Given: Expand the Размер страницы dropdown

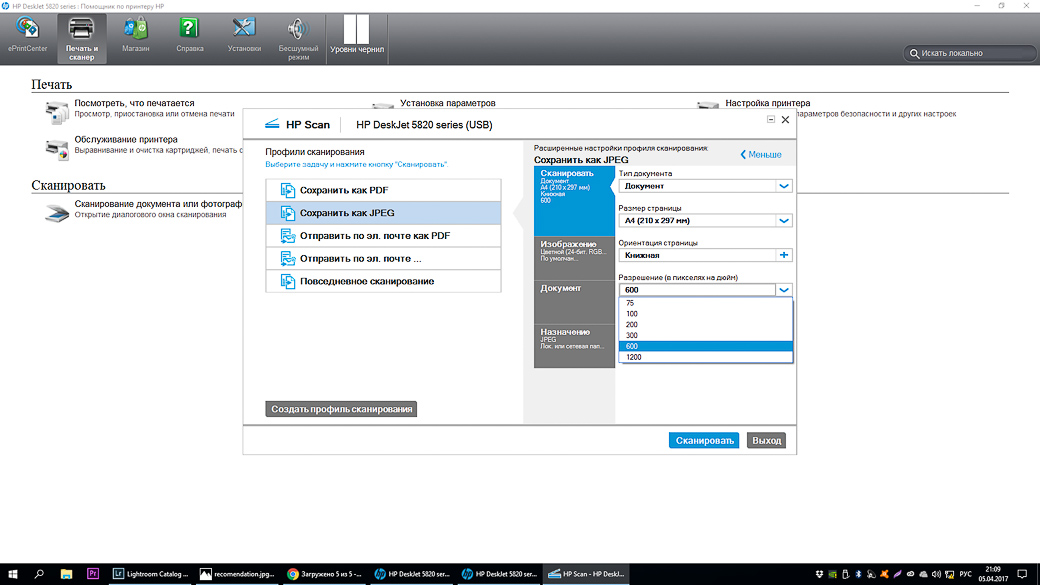Looking at the screenshot, I should tap(783, 221).
